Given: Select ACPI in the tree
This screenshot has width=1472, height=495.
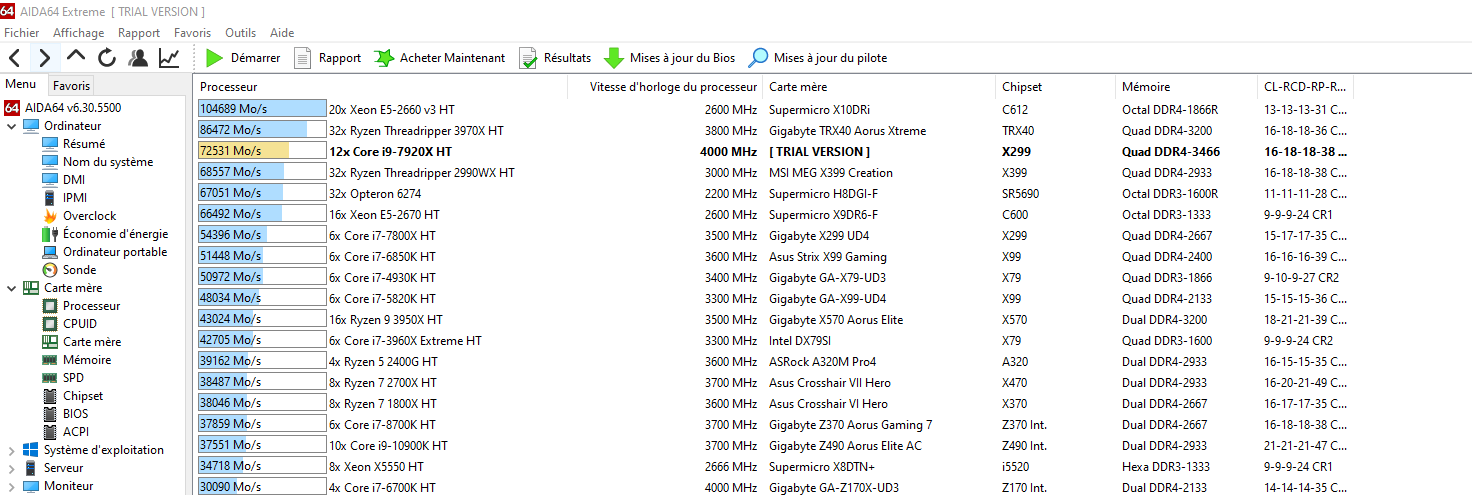Looking at the screenshot, I should [x=65, y=432].
